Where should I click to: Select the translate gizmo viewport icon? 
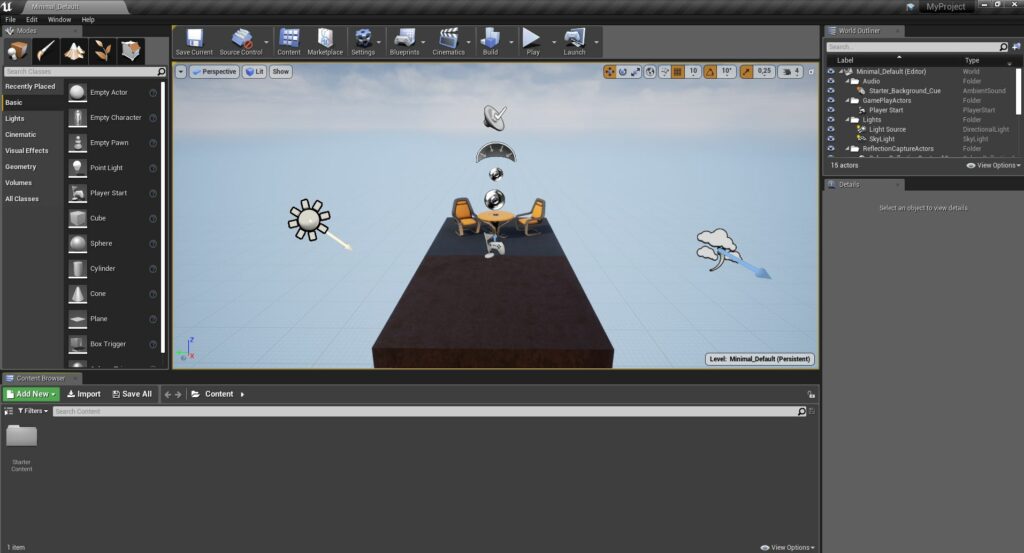pos(609,72)
